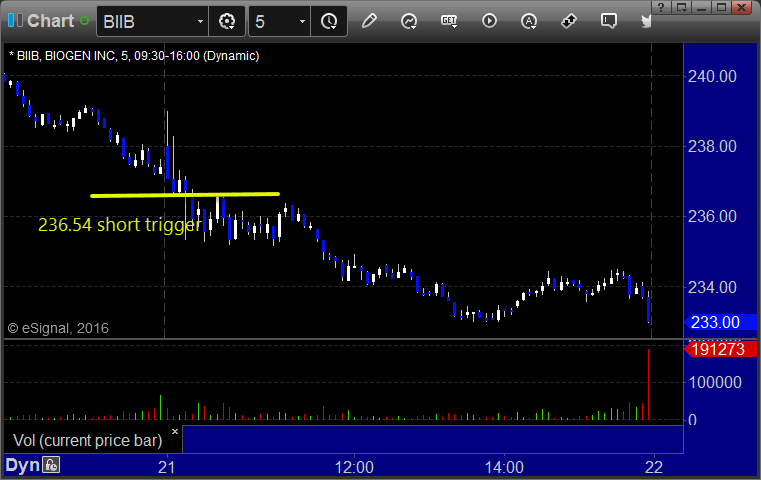The image size is (761, 480).
Task: Click the window options dropdown button
Action: (x=681, y=7)
